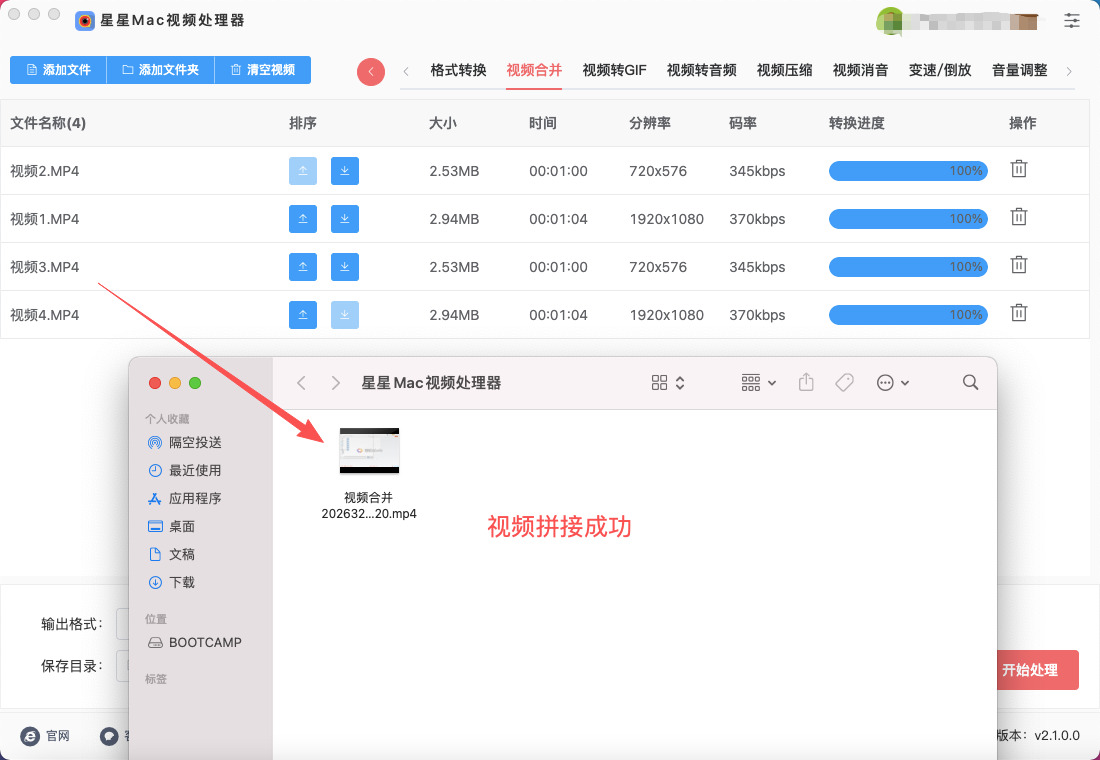Open the 视频转GIF tab
Viewport: 1100px width, 760px height.
click(x=615, y=70)
